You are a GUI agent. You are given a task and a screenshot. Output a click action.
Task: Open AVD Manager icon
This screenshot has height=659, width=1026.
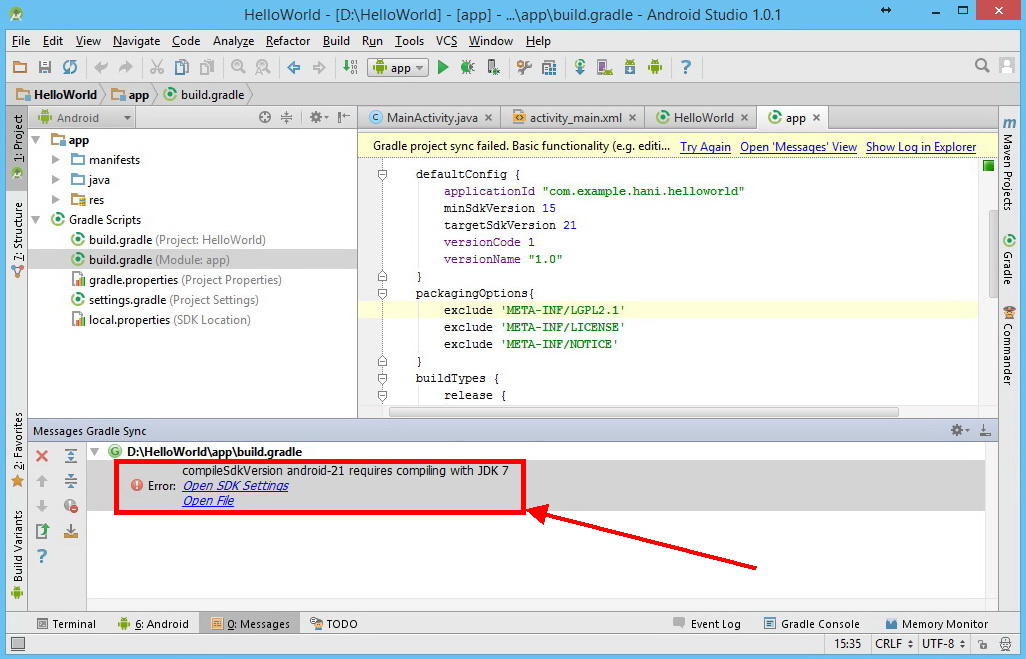(605, 67)
